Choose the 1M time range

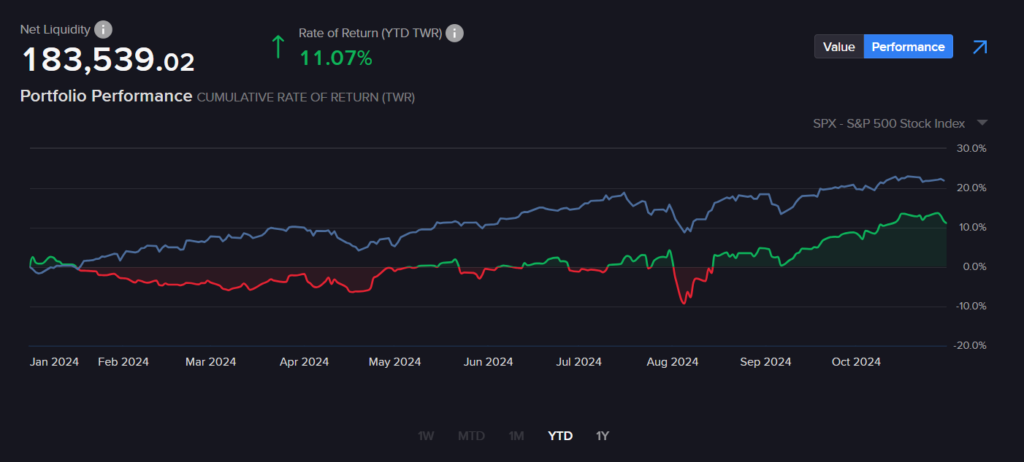click(x=517, y=436)
